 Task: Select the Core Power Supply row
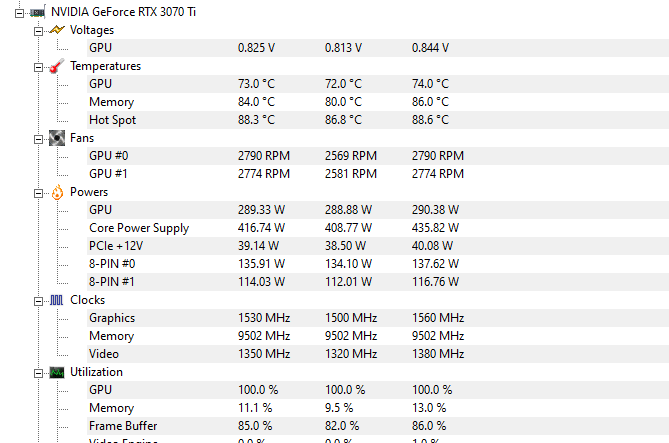378,228
